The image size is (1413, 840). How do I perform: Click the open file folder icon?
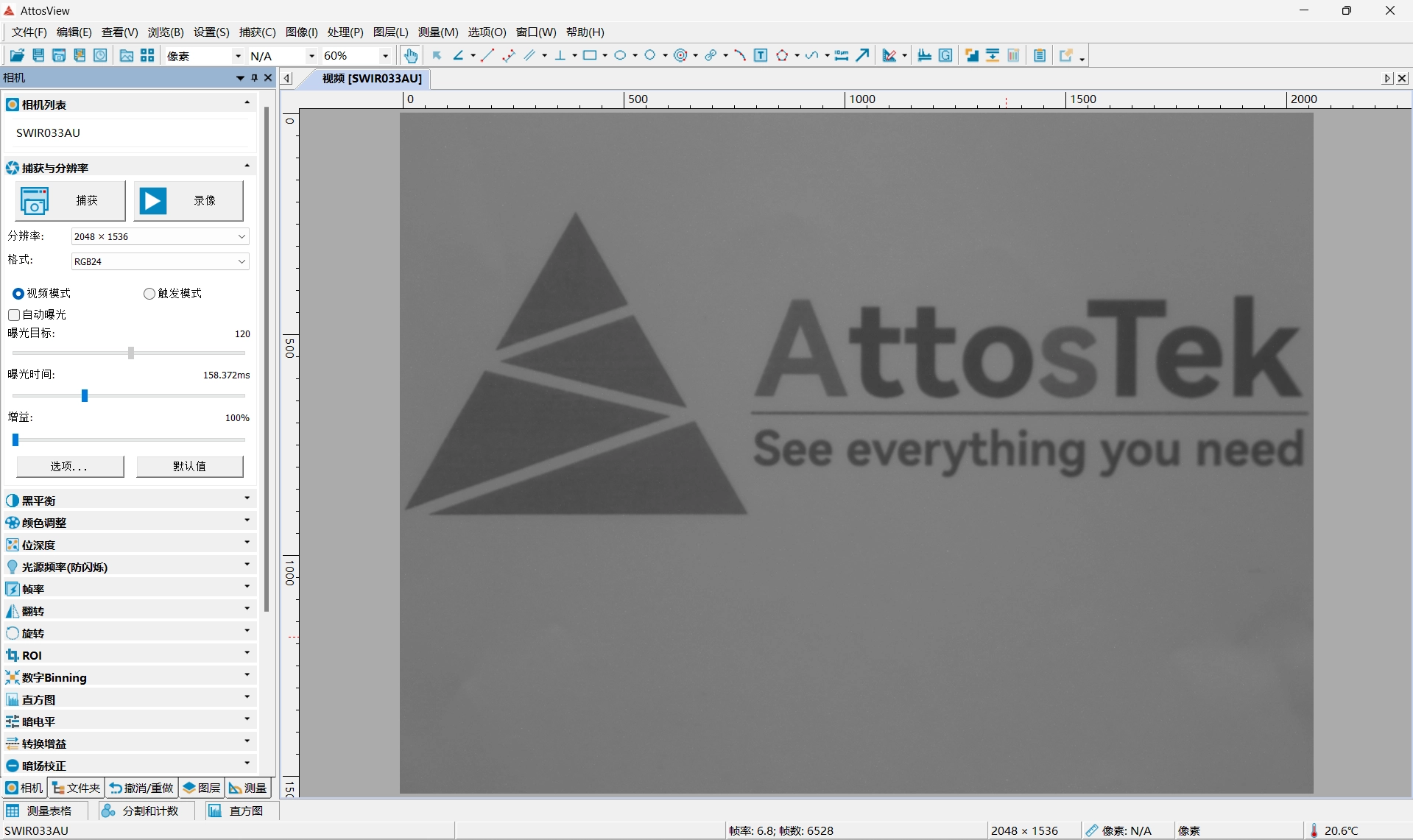(17, 55)
